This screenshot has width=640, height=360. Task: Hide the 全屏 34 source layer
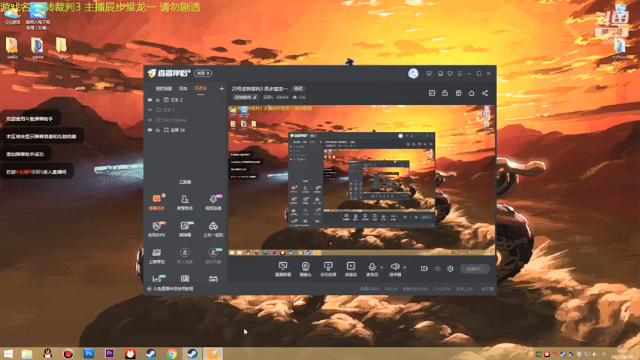(150, 130)
